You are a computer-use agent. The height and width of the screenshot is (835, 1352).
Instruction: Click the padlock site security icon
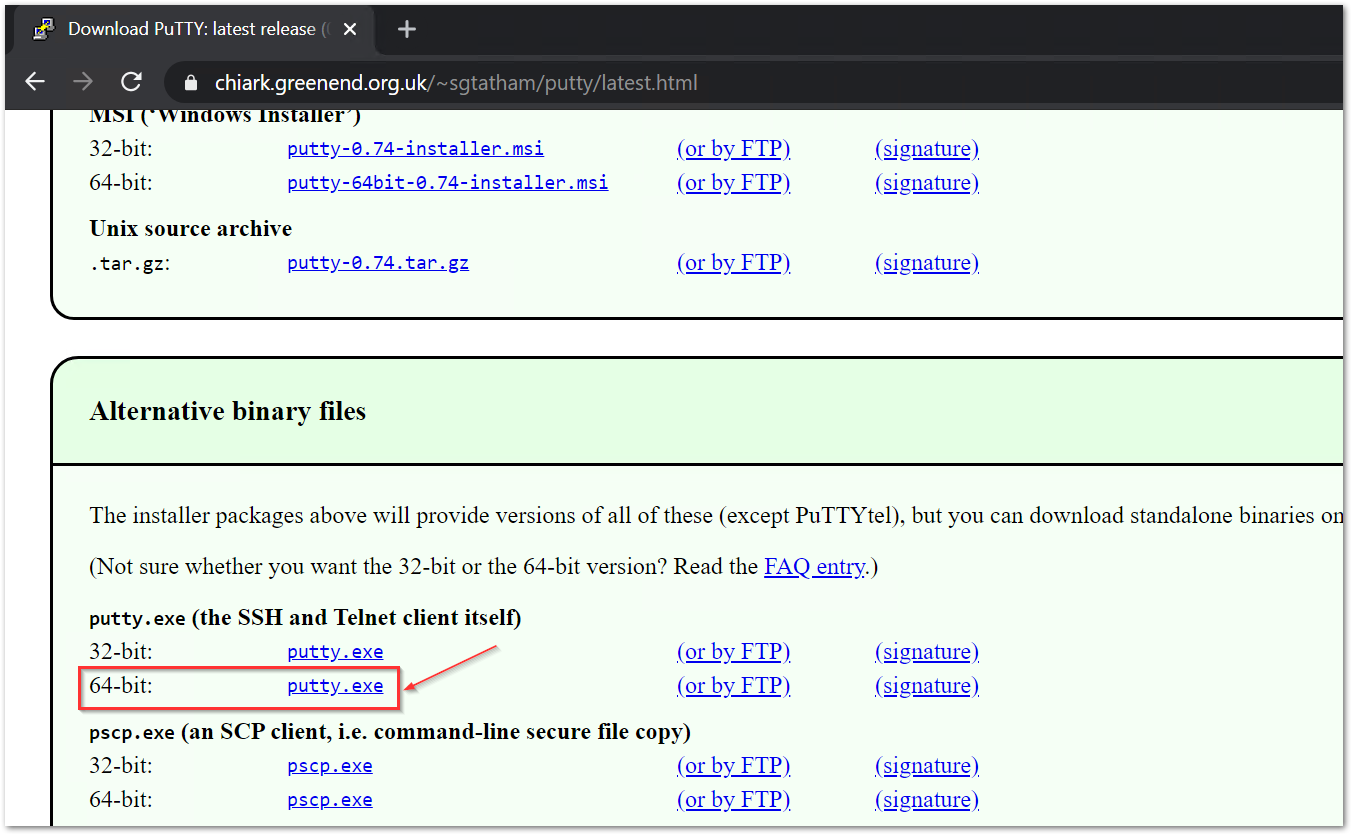(x=191, y=83)
